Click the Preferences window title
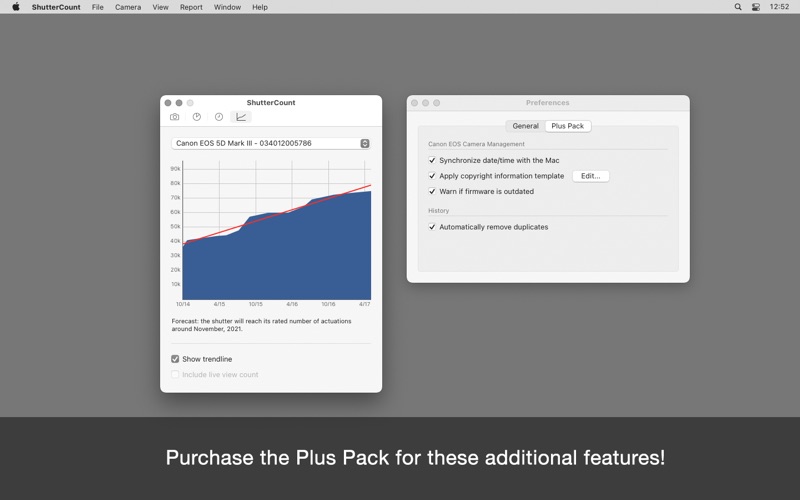Viewport: 800px width, 500px height. pos(547,103)
